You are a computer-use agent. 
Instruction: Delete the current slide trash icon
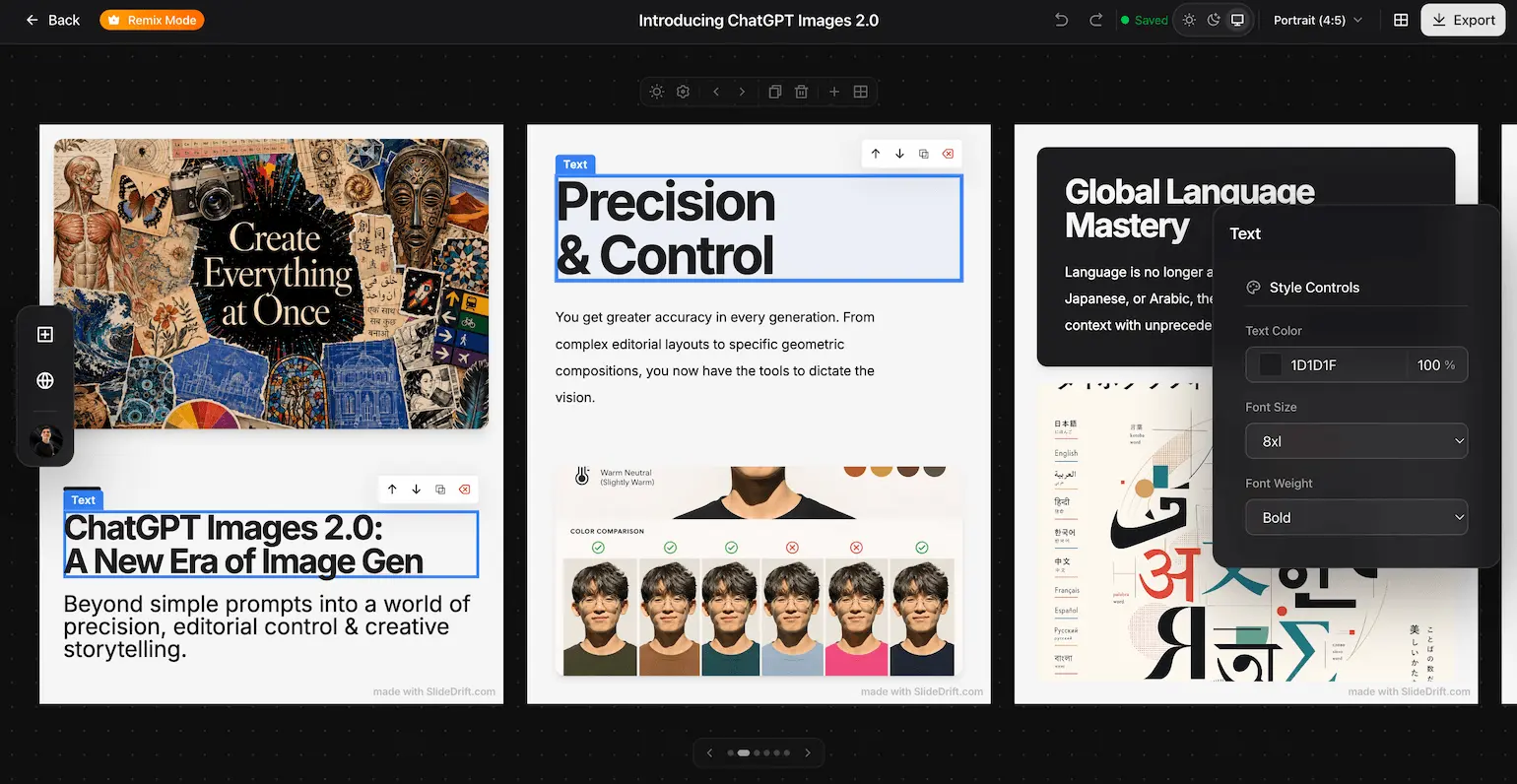point(802,92)
